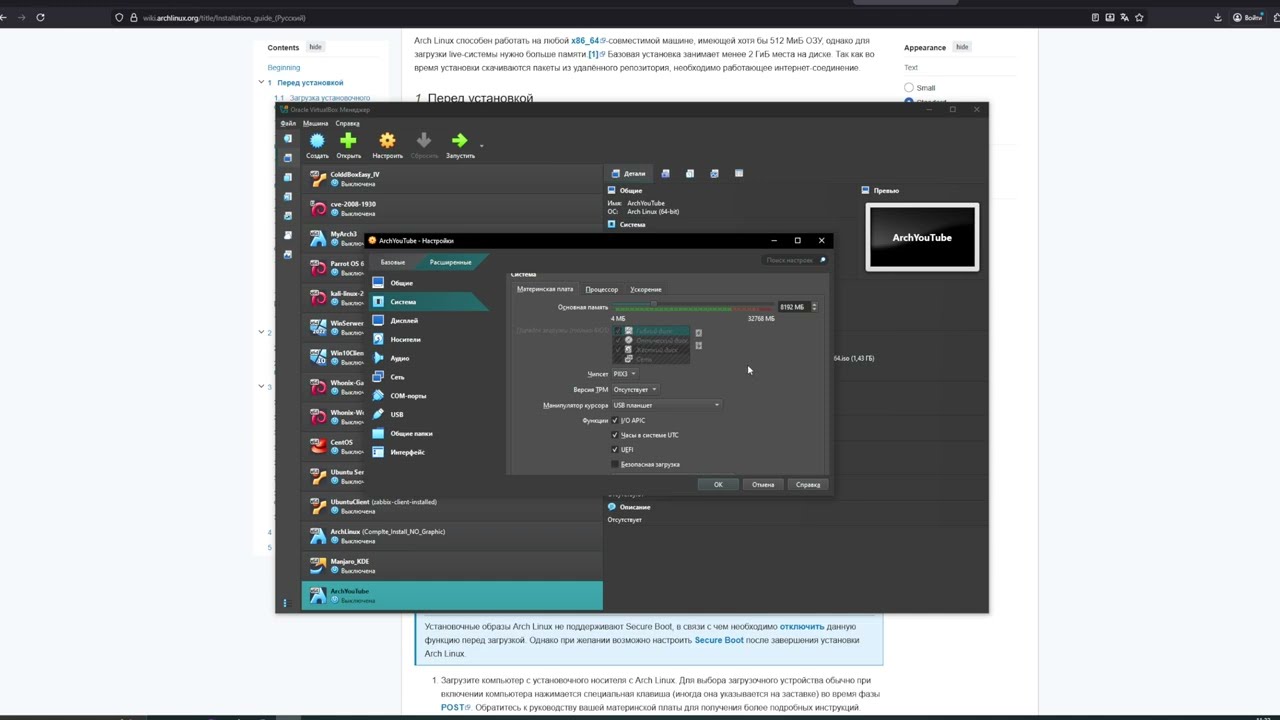The image size is (1280, 720).
Task: Open the USB settings category
Action: coord(427,414)
